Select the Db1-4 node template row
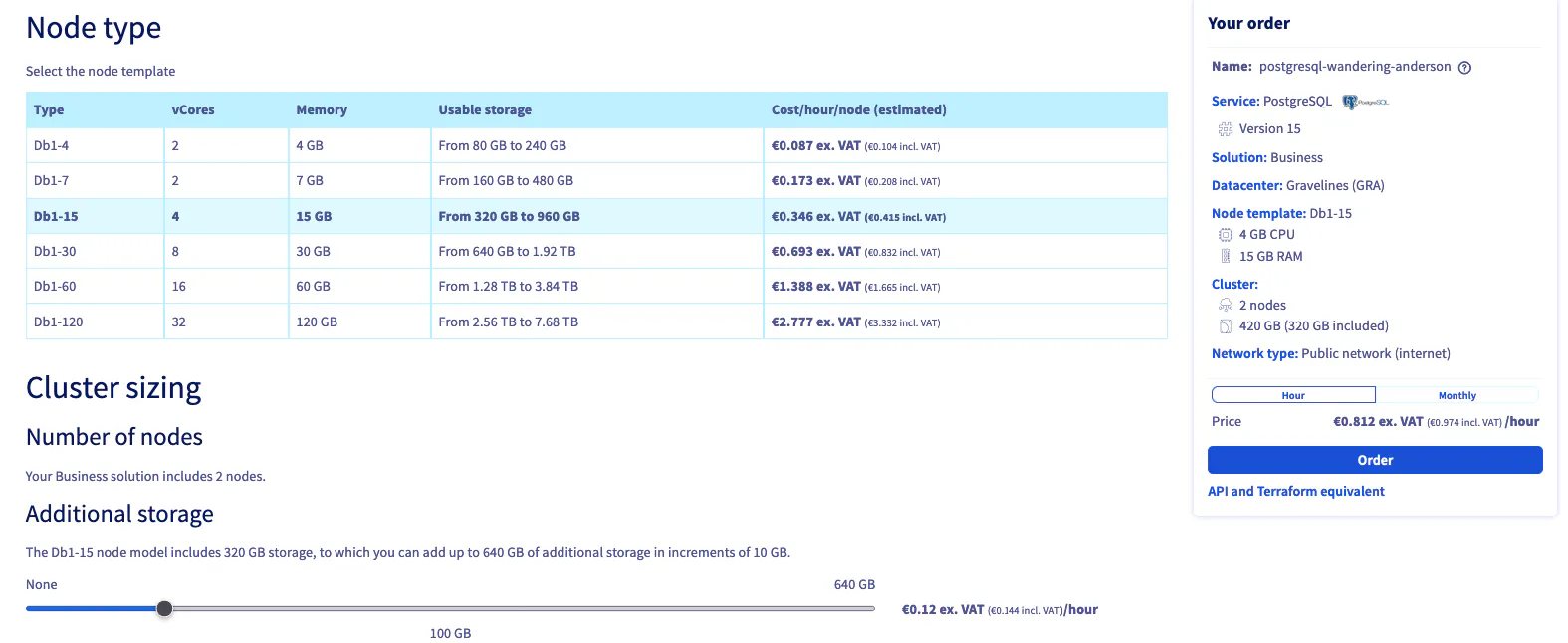Viewport: 1568px width, 643px height. (596, 146)
